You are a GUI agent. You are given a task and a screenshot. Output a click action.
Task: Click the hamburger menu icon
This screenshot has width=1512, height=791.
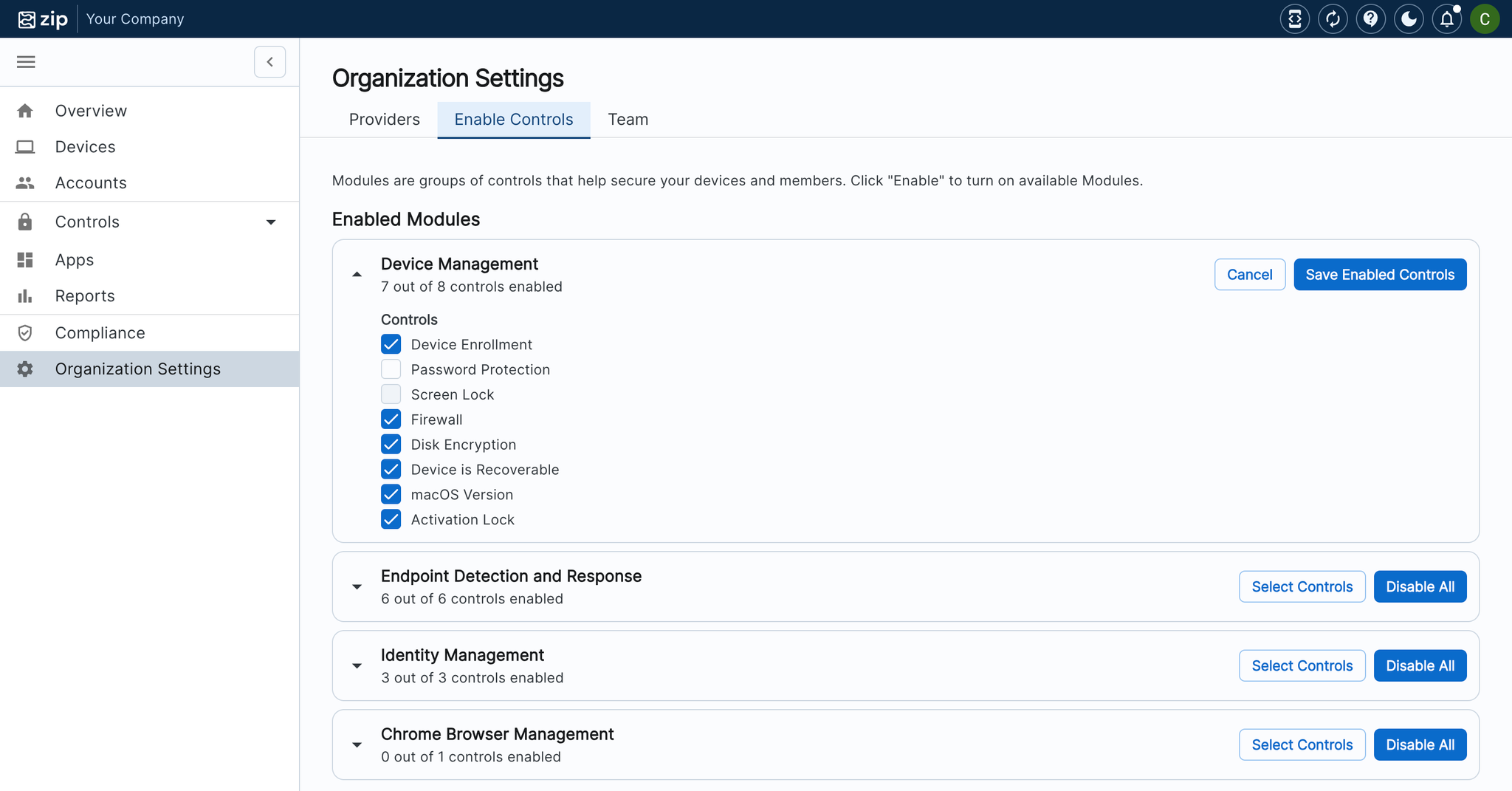tap(26, 62)
